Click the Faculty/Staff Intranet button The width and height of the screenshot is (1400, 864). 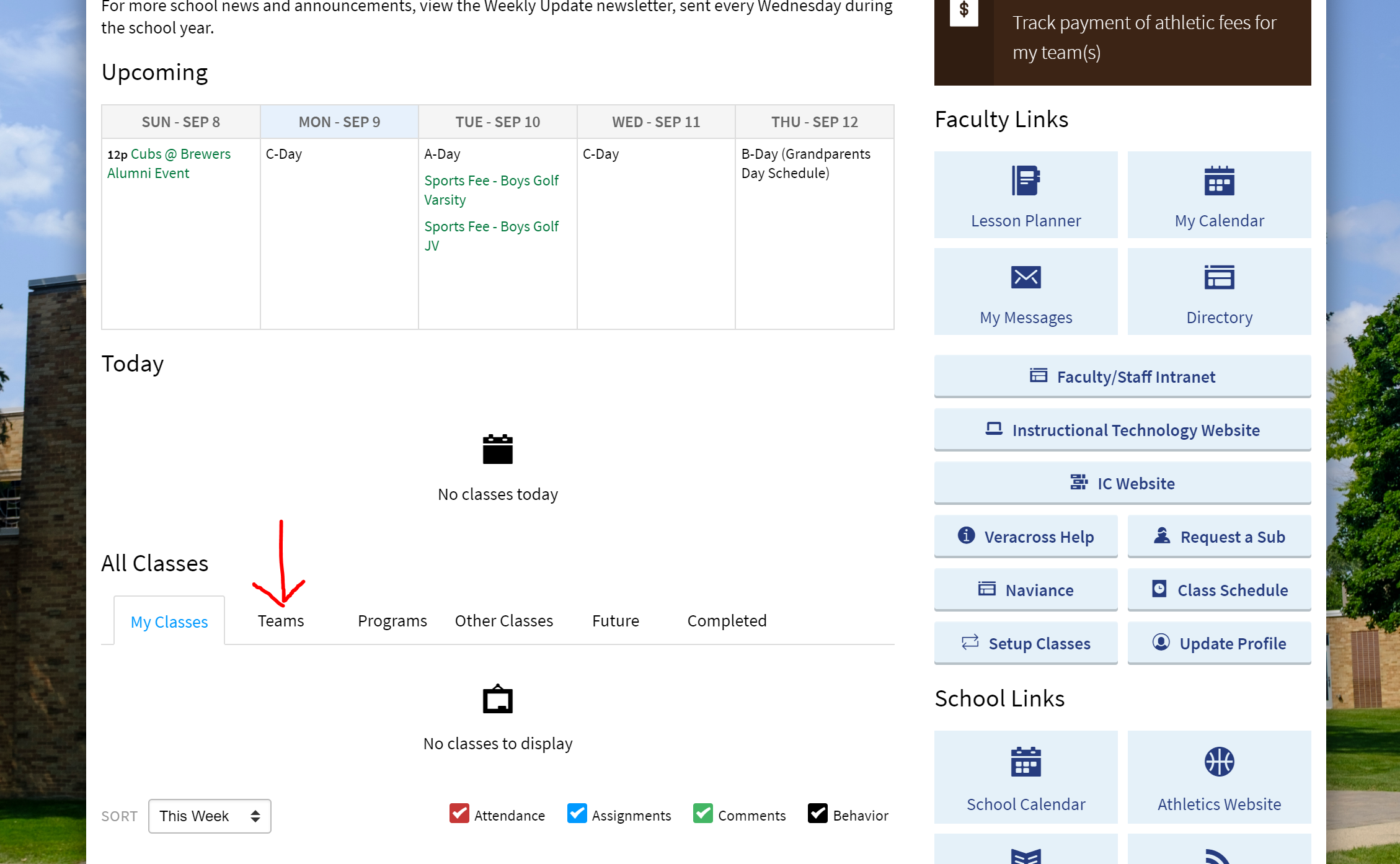pos(1122,376)
